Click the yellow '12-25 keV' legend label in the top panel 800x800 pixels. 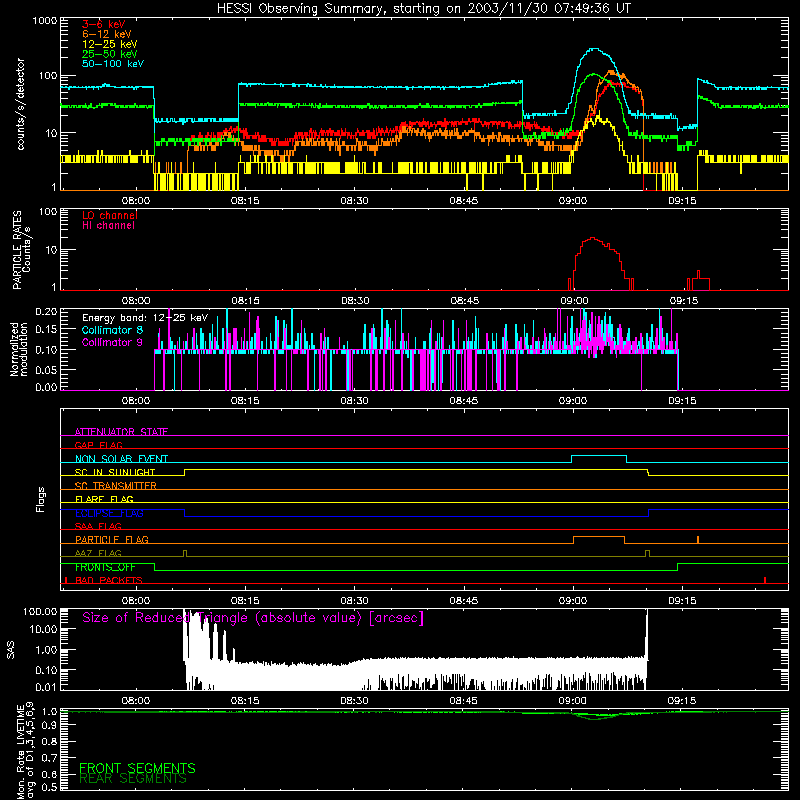[x=109, y=44]
